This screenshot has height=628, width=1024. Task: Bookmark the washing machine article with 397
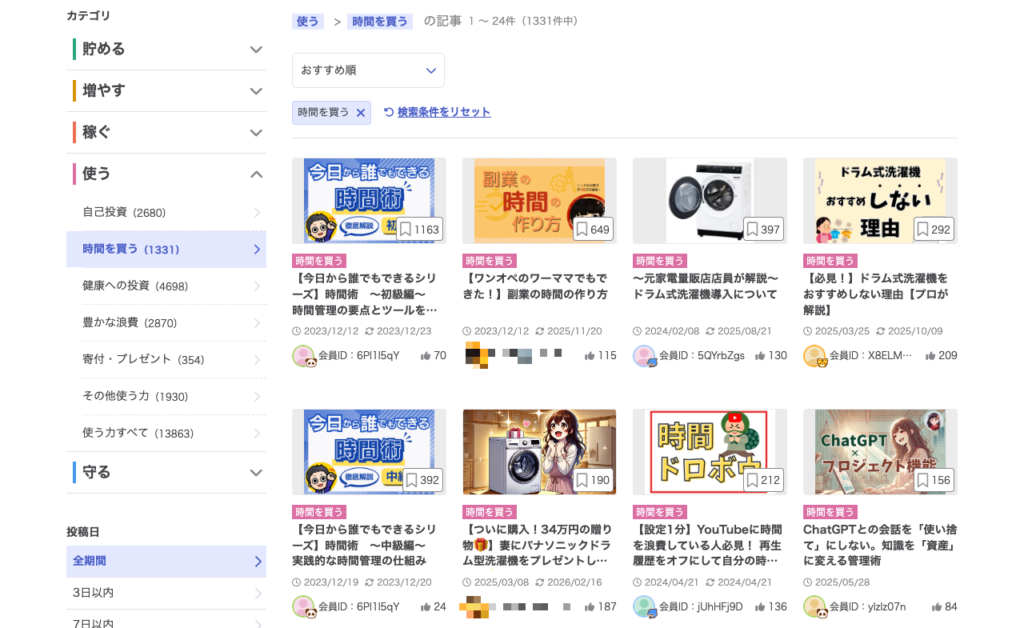[x=752, y=230]
